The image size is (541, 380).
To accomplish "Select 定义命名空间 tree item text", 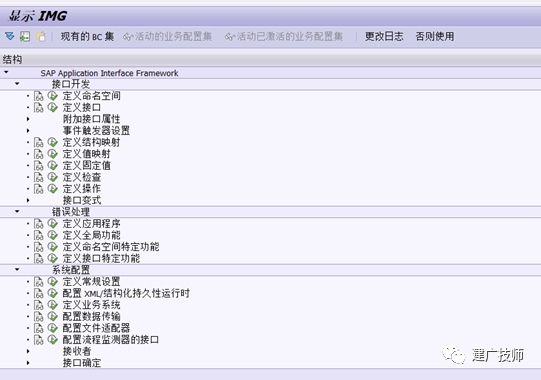I will (x=91, y=96).
